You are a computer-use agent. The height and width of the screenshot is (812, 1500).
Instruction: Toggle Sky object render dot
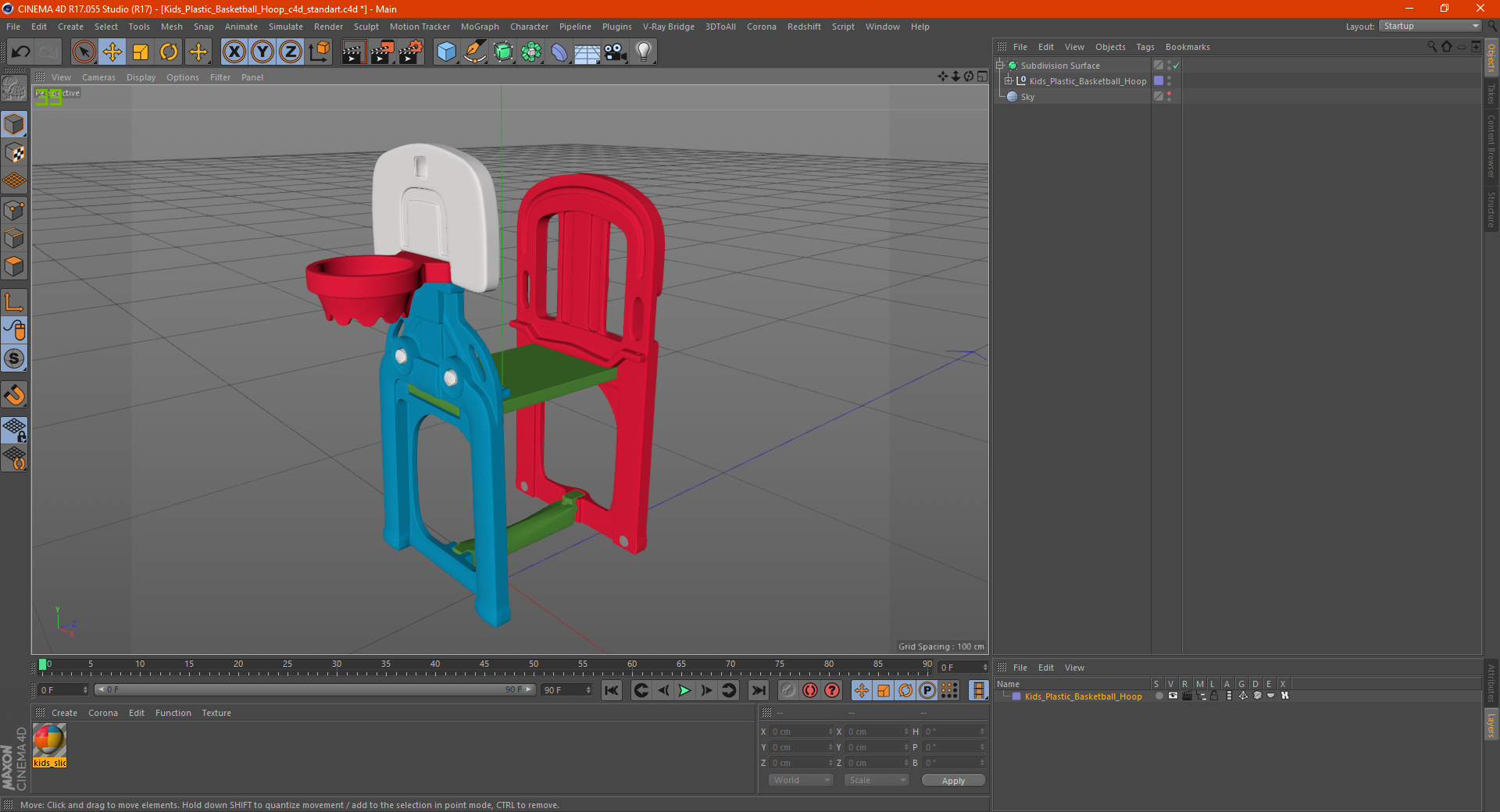(1170, 99)
